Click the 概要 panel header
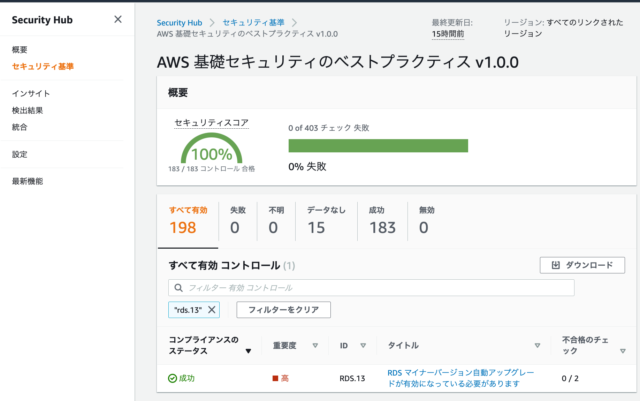Image resolution: width=640 pixels, height=401 pixels. pos(178,93)
